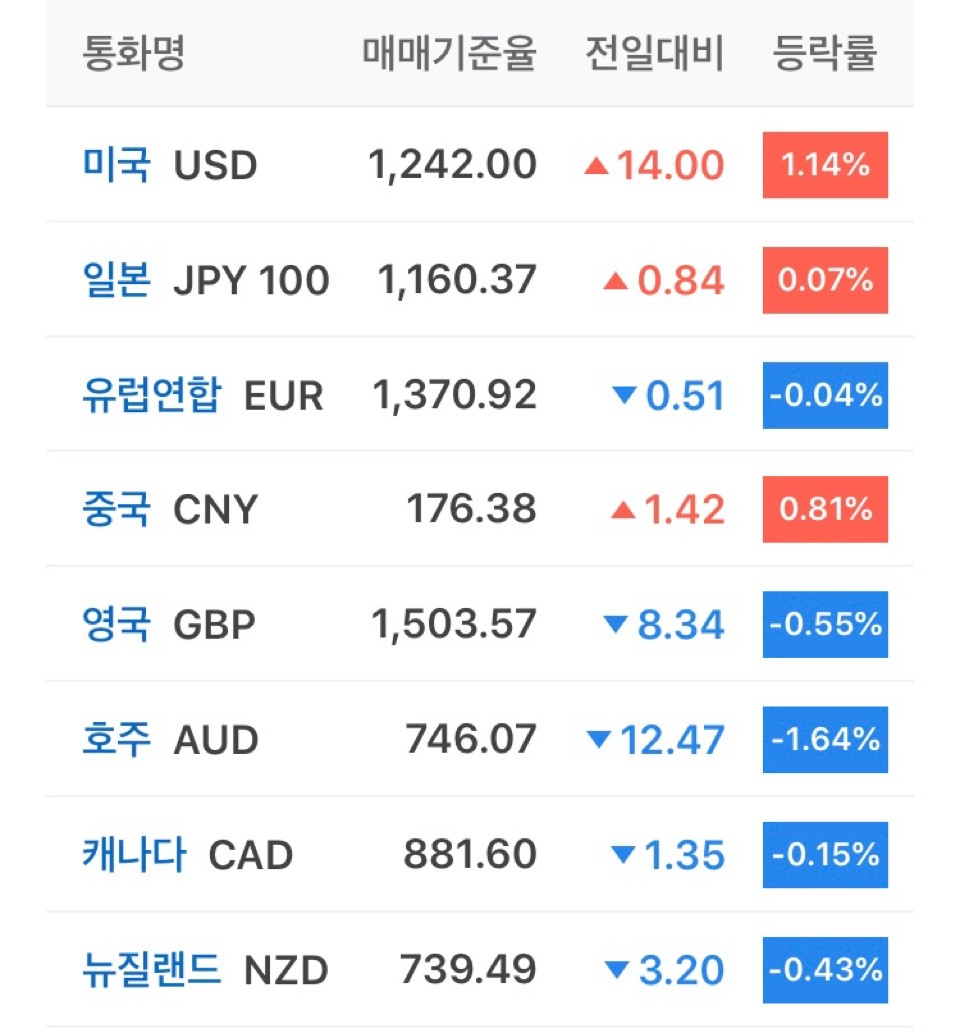
Task: Click the red up arrow beside 1.42
Action: (623, 510)
